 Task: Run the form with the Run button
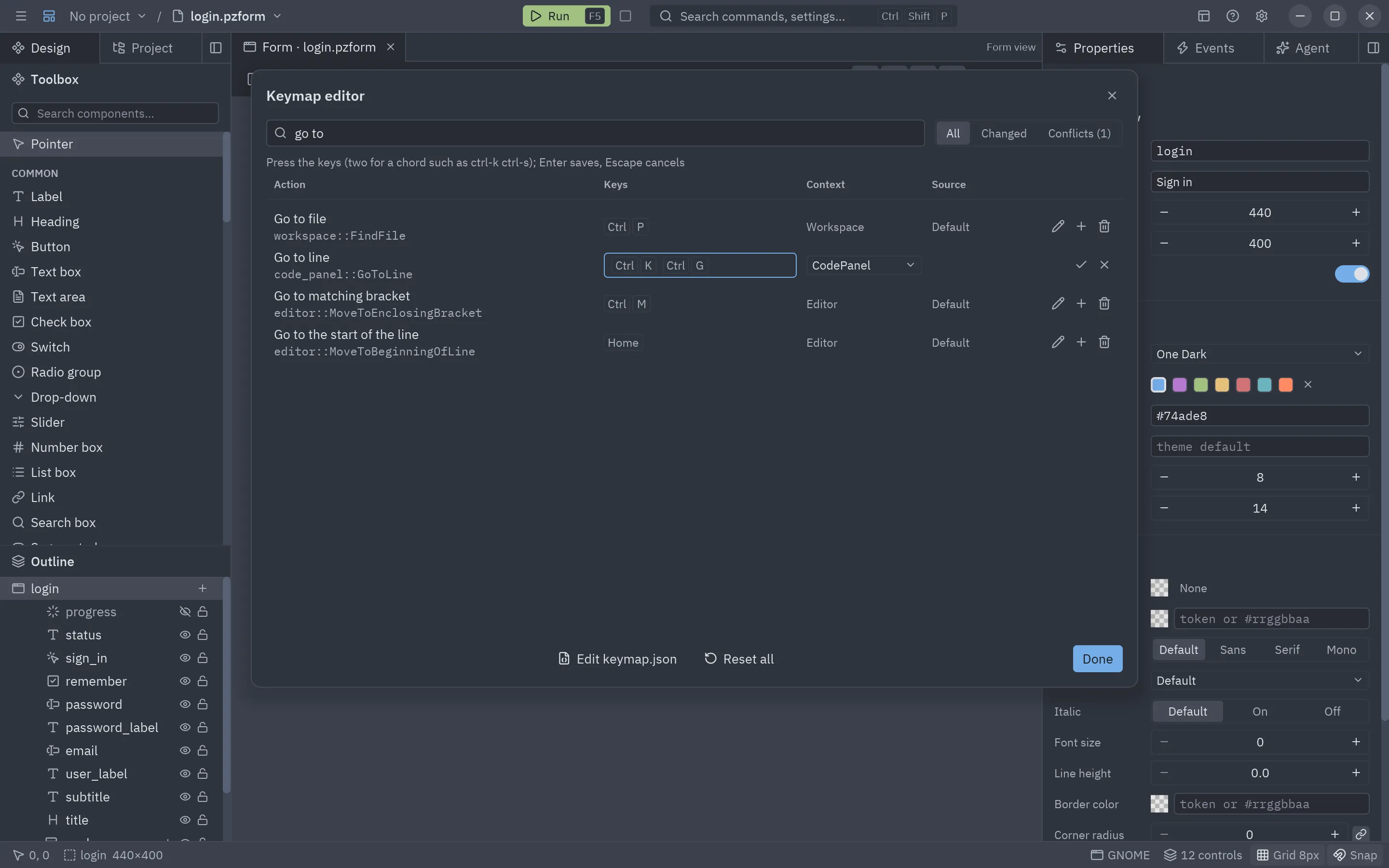[x=566, y=16]
